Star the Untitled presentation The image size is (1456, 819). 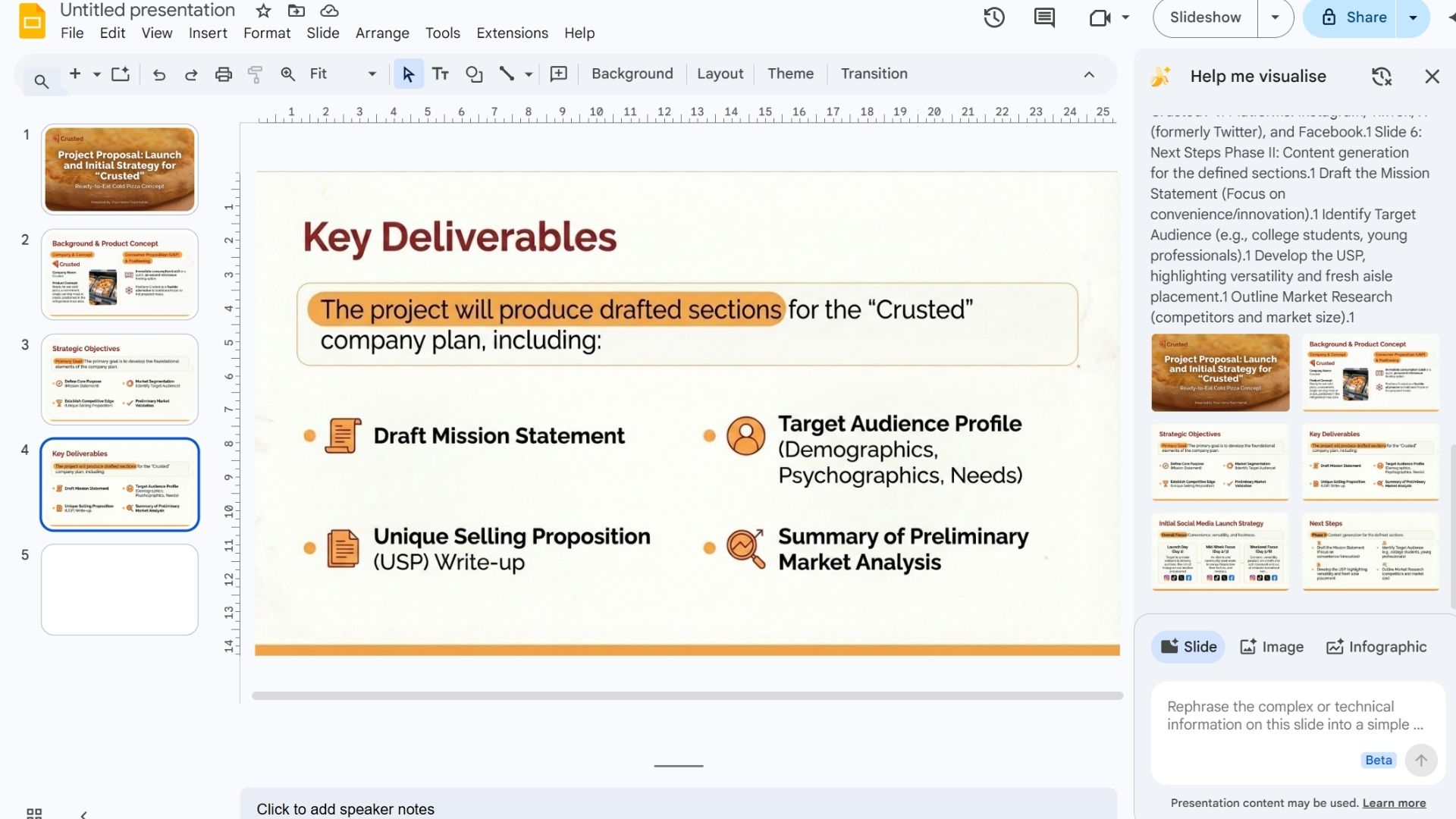coord(263,11)
